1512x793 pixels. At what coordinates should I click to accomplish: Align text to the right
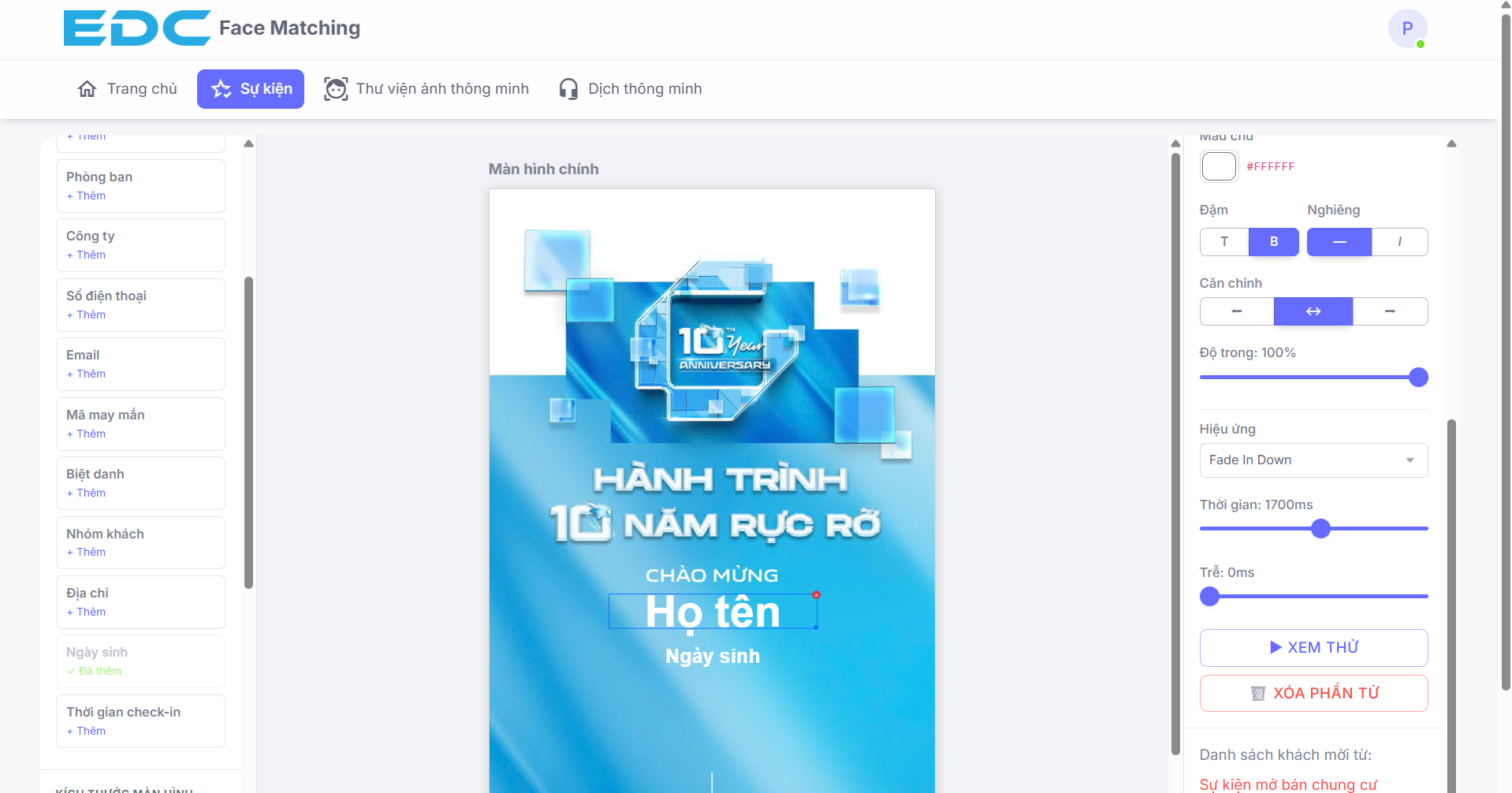click(x=1390, y=311)
